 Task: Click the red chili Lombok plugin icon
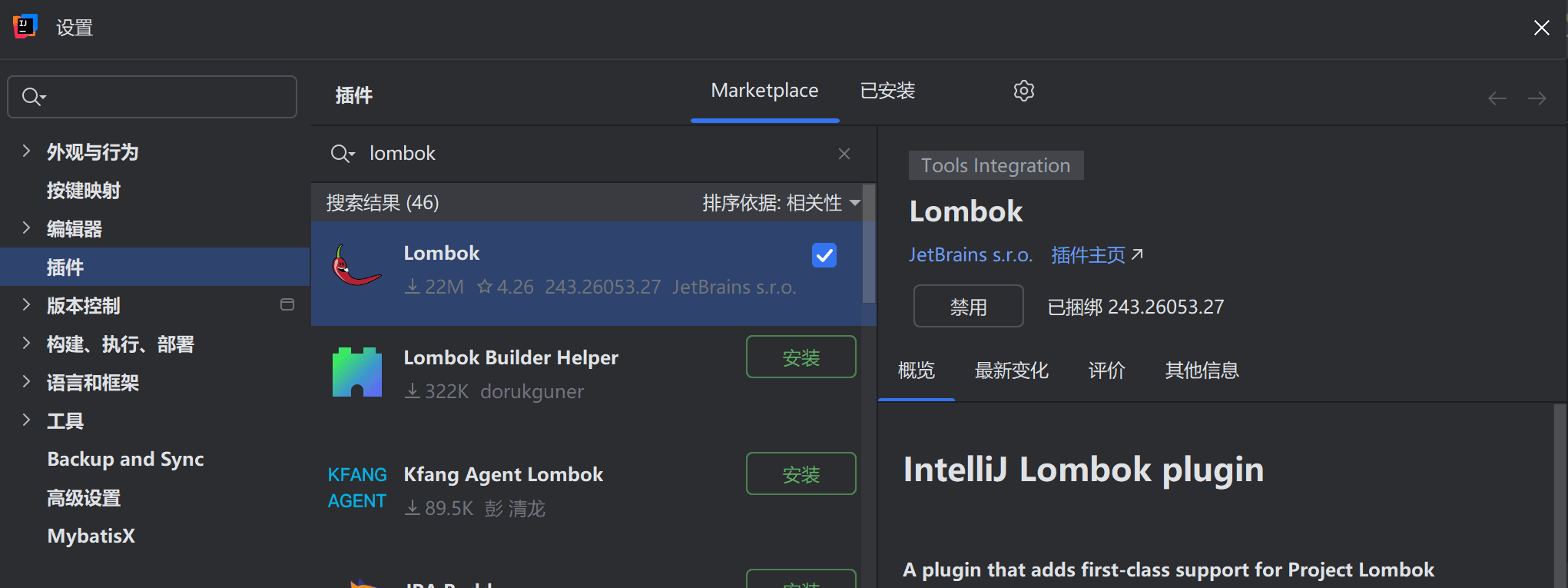coord(356,265)
